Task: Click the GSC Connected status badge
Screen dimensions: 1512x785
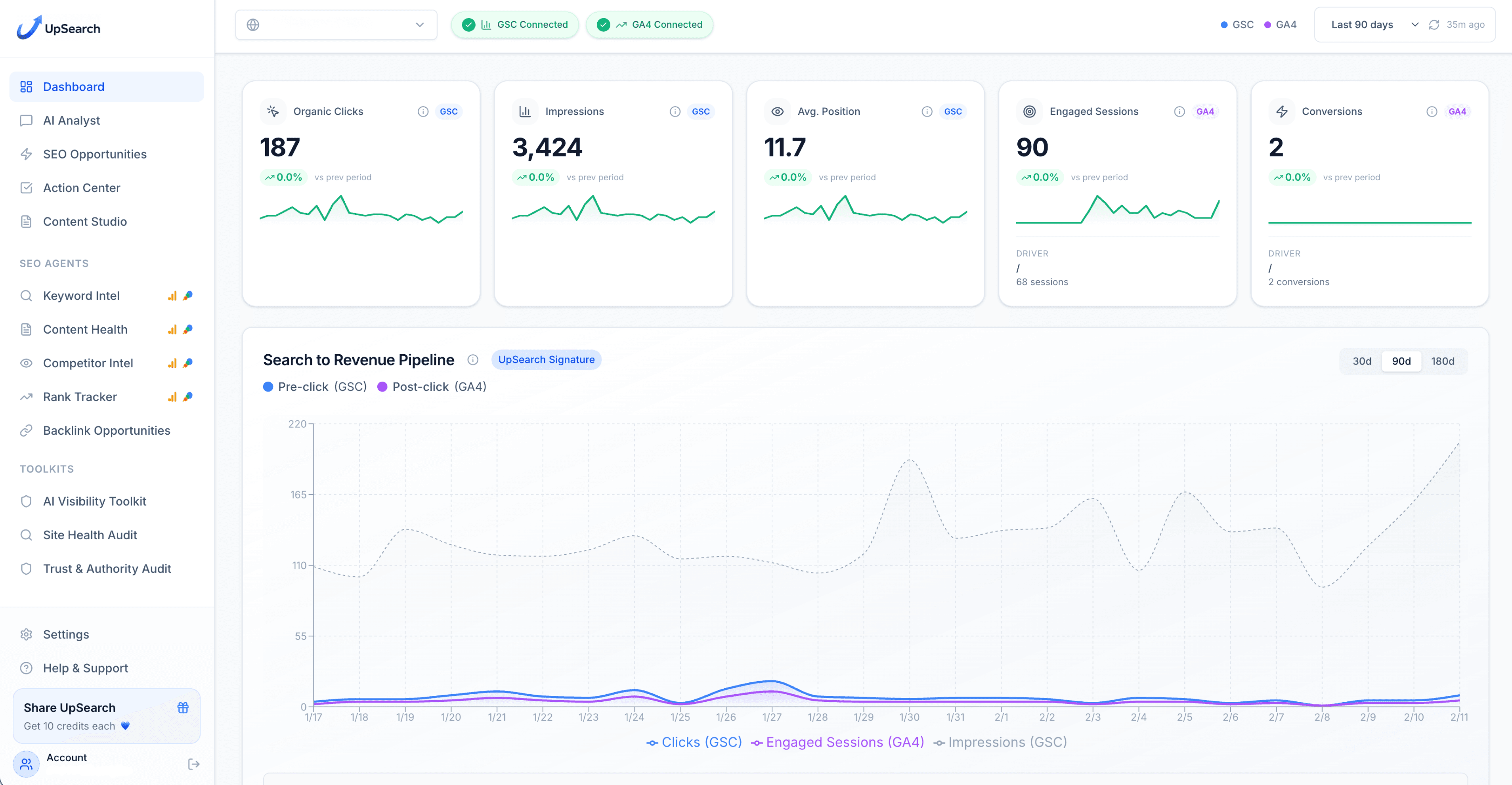Action: (515, 25)
